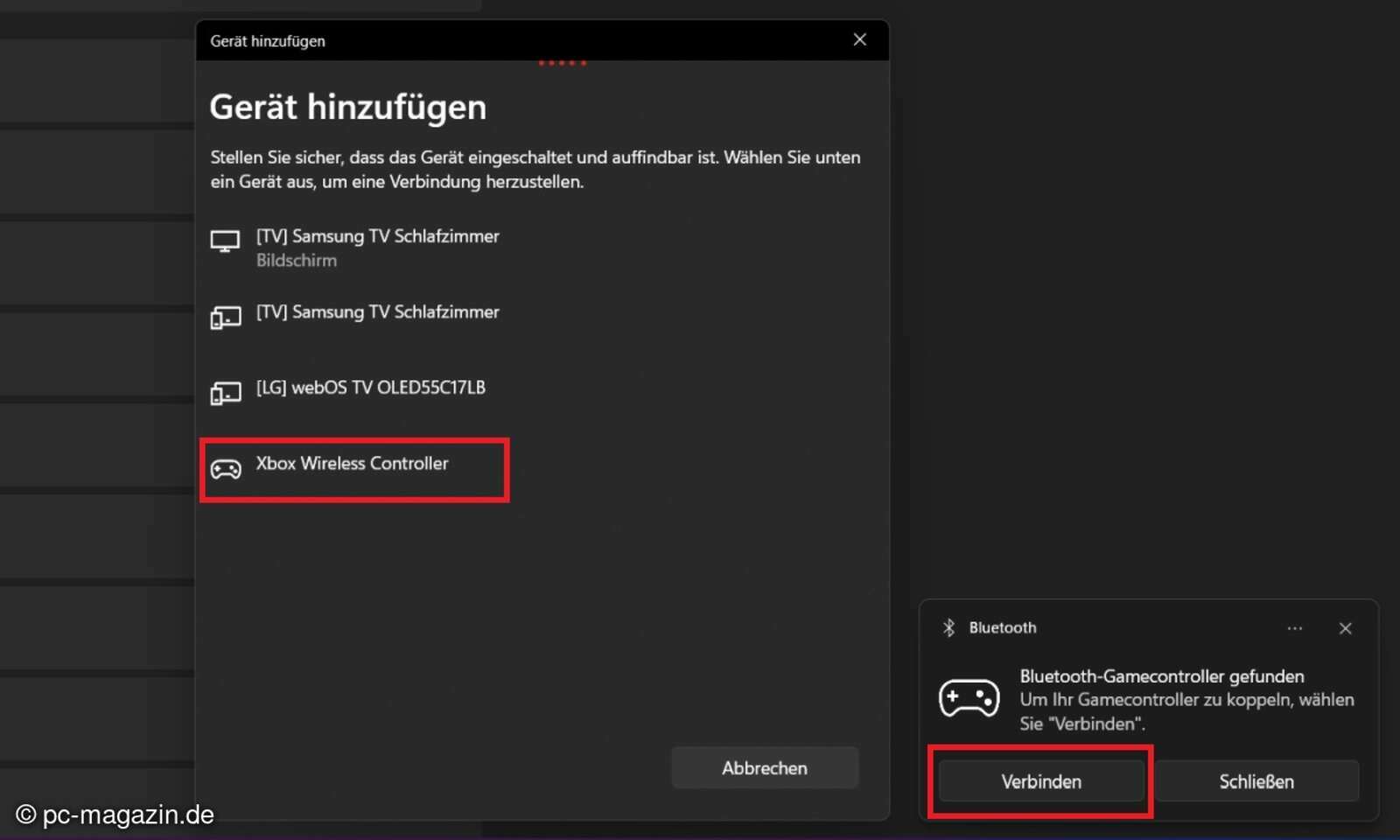The width and height of the screenshot is (1400, 840).
Task: Click the monitor icon beside Samsung TV Bildschirm
Action: pyautogui.click(x=226, y=241)
